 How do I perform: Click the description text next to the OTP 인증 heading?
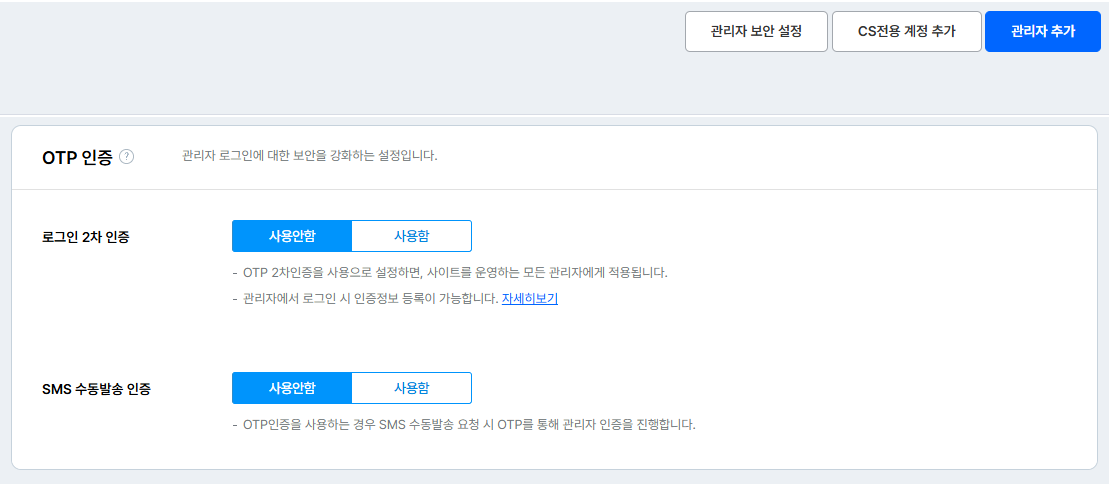click(310, 156)
